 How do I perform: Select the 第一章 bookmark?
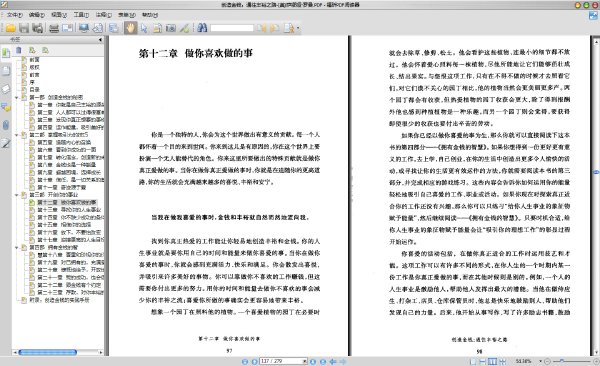(x=70, y=105)
